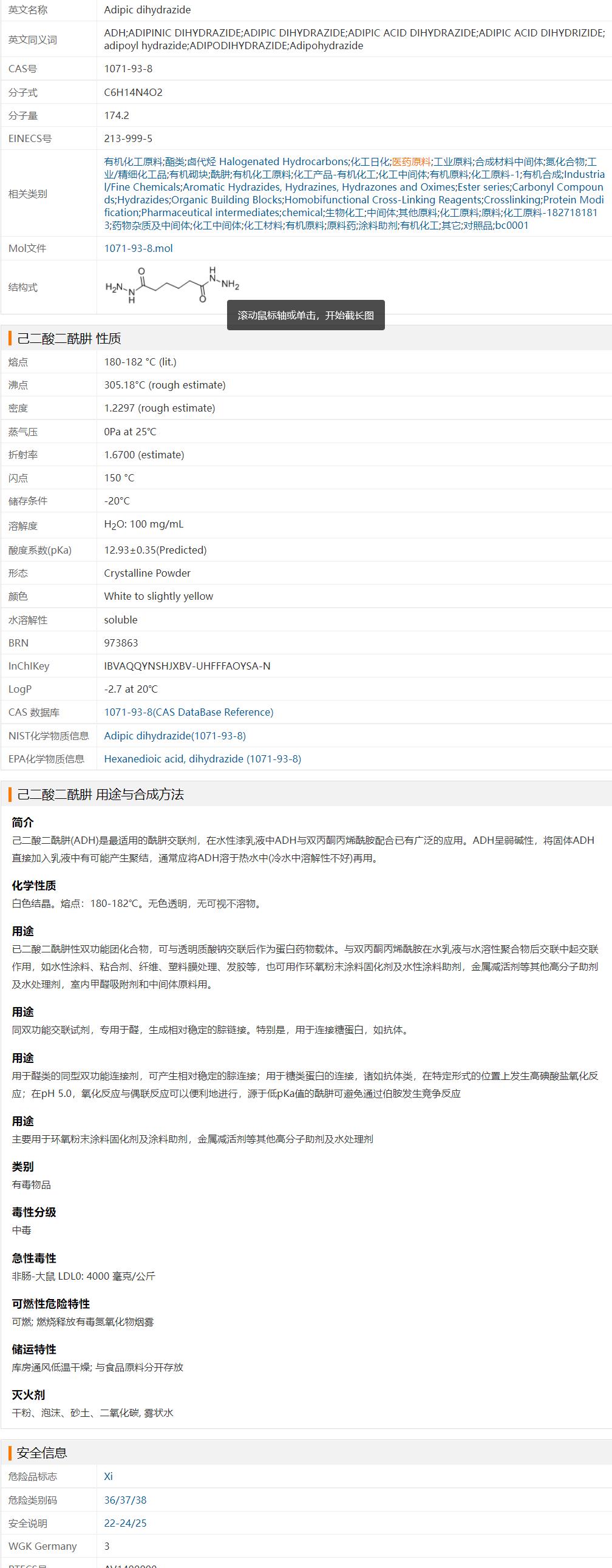Open the 医药原料 category link

click(411, 162)
